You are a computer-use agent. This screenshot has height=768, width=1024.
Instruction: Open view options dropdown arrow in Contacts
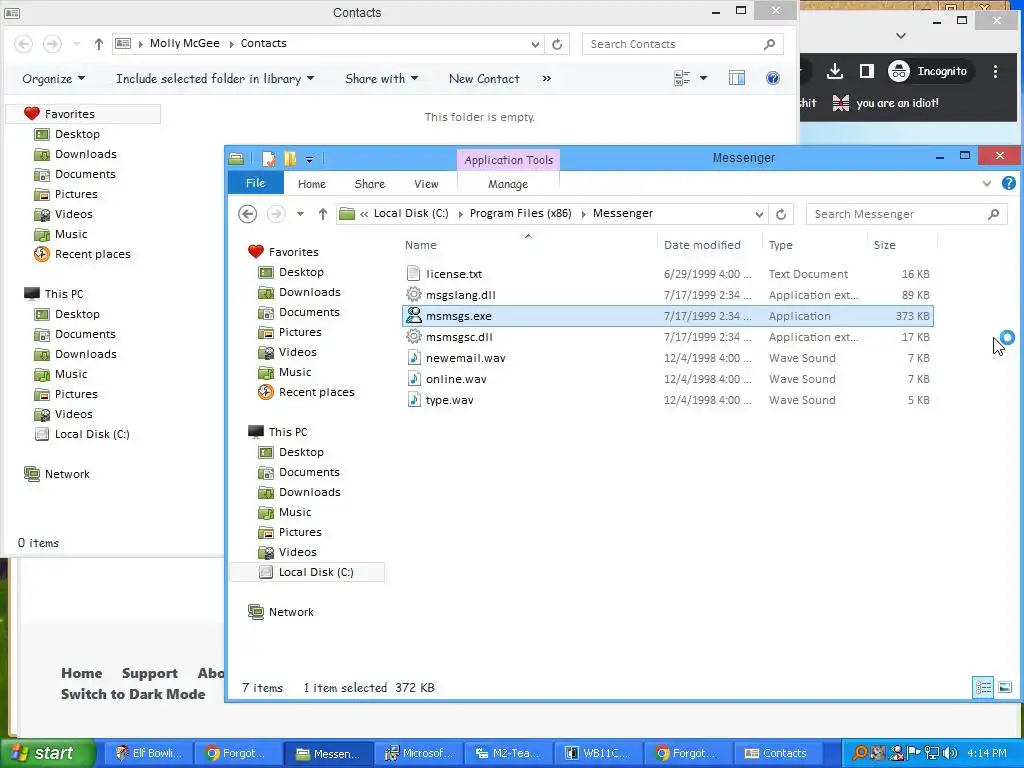703,78
